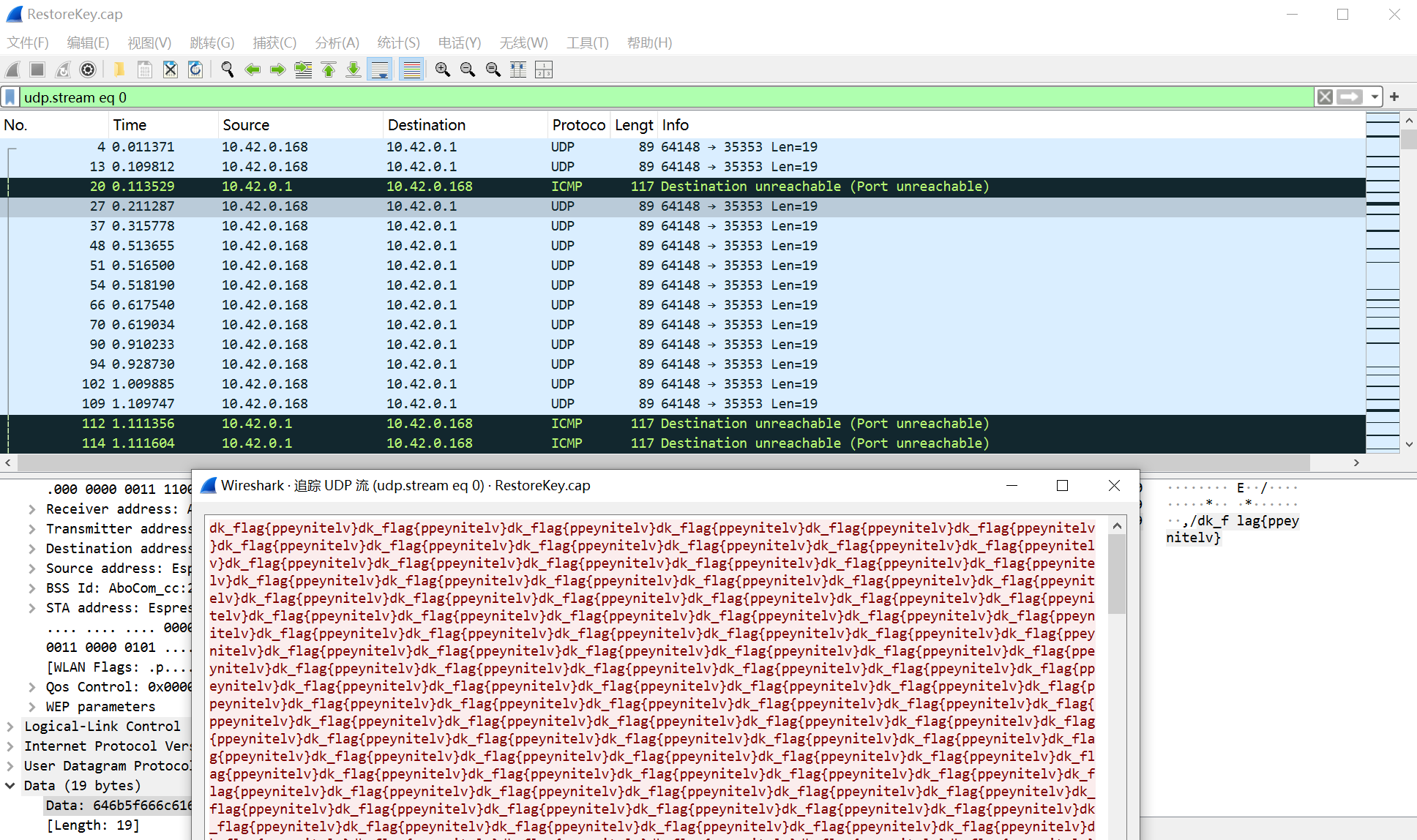Click the packet list scroll-right arrow
The width and height of the screenshot is (1417, 840).
(1356, 462)
